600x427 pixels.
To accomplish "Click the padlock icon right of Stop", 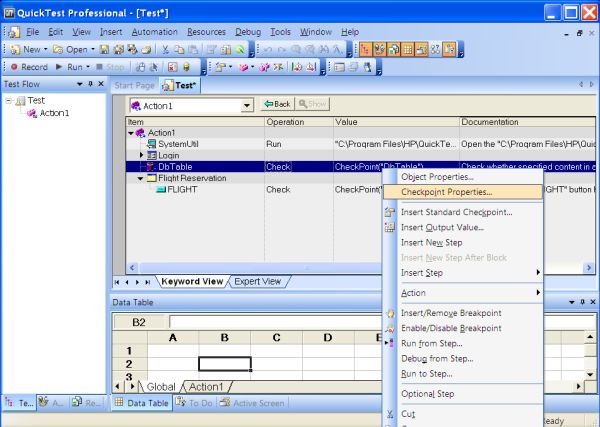I will click(140, 67).
